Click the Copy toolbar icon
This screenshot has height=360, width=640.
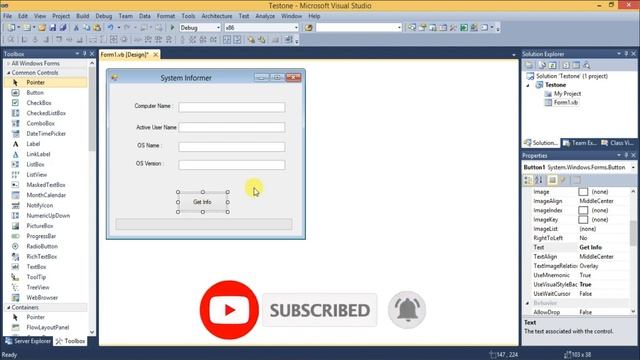coord(87,28)
